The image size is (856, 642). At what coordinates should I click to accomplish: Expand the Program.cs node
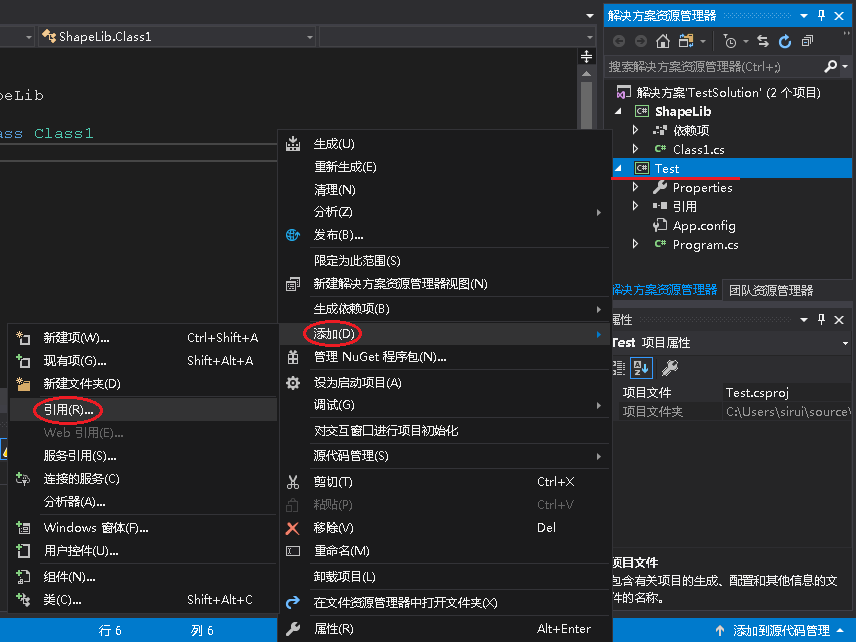635,244
